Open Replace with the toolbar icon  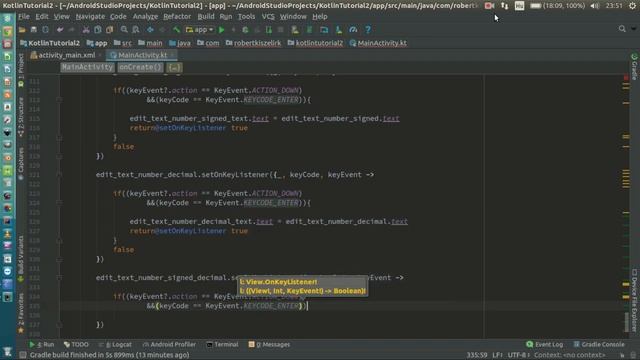pos(136,29)
